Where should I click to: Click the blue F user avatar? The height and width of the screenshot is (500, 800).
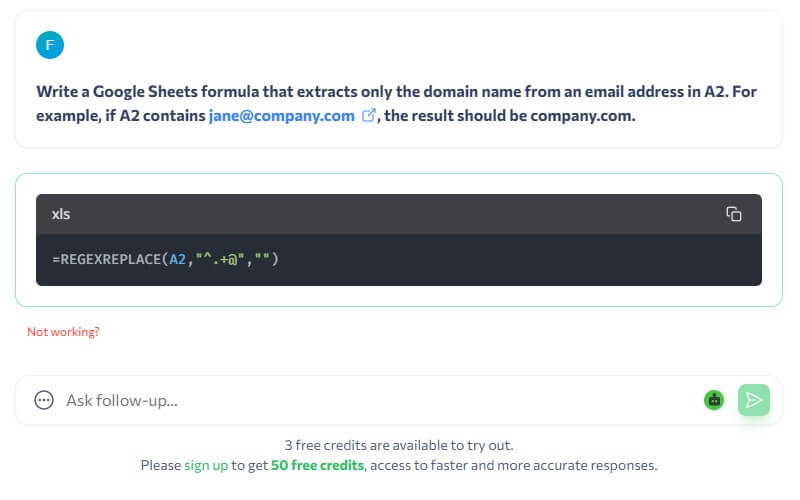(x=50, y=45)
